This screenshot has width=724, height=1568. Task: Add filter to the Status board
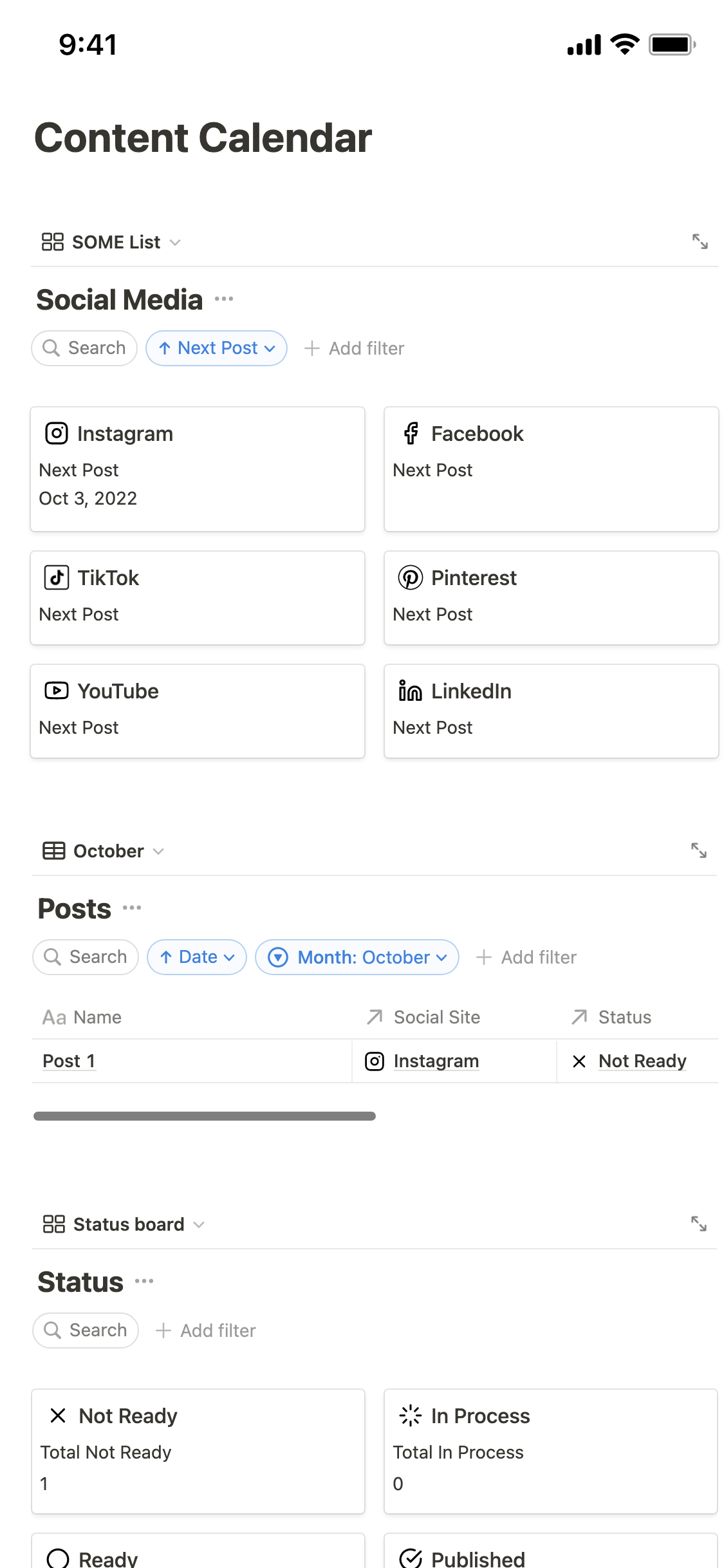[x=206, y=1330]
